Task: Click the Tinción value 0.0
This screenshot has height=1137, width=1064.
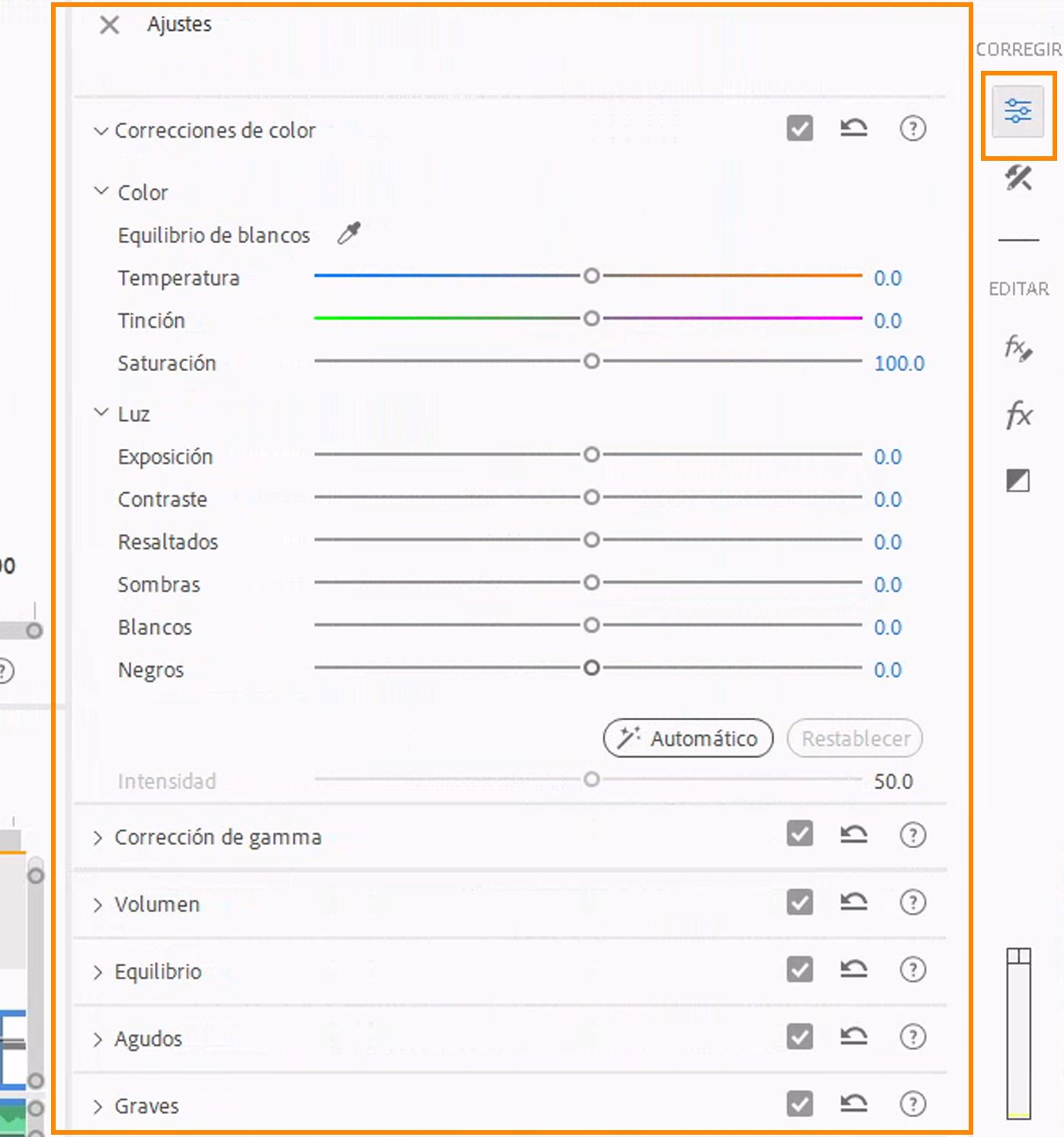Action: pyautogui.click(x=888, y=321)
